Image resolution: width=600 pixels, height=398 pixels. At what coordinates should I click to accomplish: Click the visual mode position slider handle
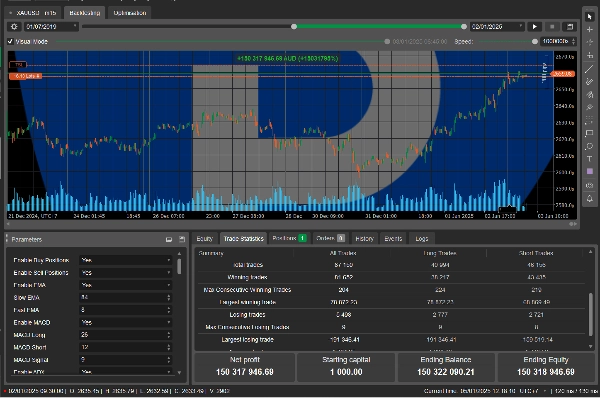(x=387, y=41)
